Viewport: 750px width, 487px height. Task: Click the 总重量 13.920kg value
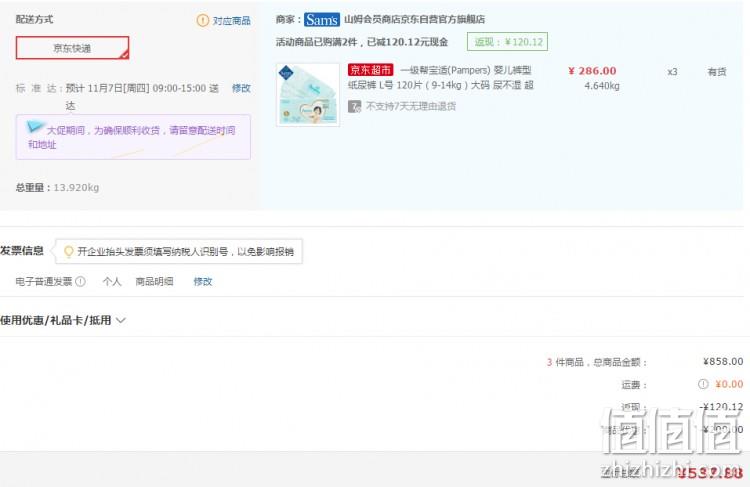click(76, 188)
